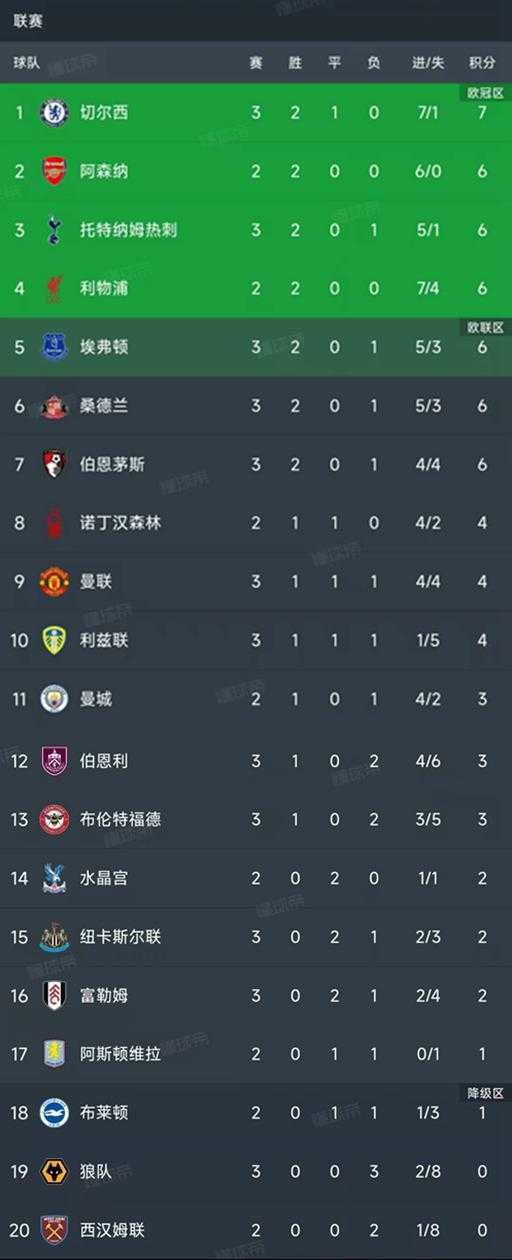
Task: Open the Arsenal club crest
Action: (53, 171)
